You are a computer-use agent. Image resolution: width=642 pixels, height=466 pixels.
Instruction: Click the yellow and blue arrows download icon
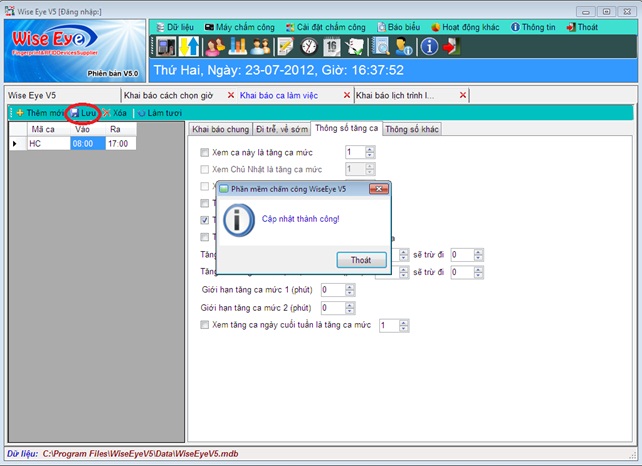189,46
